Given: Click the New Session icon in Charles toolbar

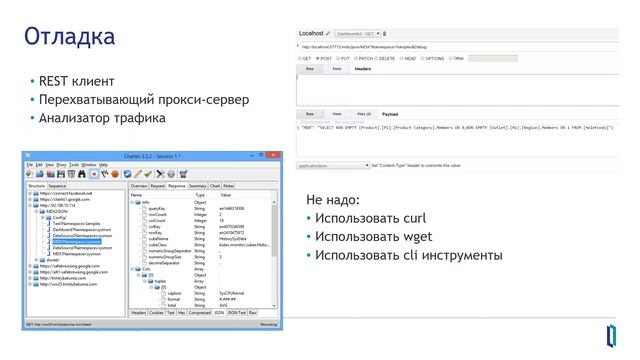Looking at the screenshot, I should [x=29, y=174].
